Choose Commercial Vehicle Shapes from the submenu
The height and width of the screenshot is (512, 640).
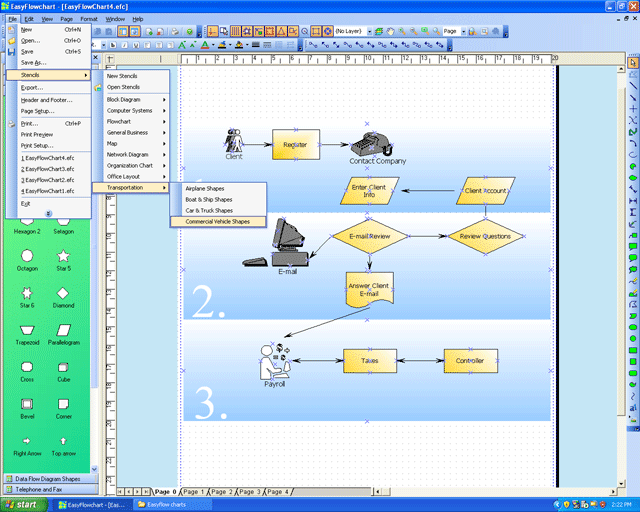(217, 221)
